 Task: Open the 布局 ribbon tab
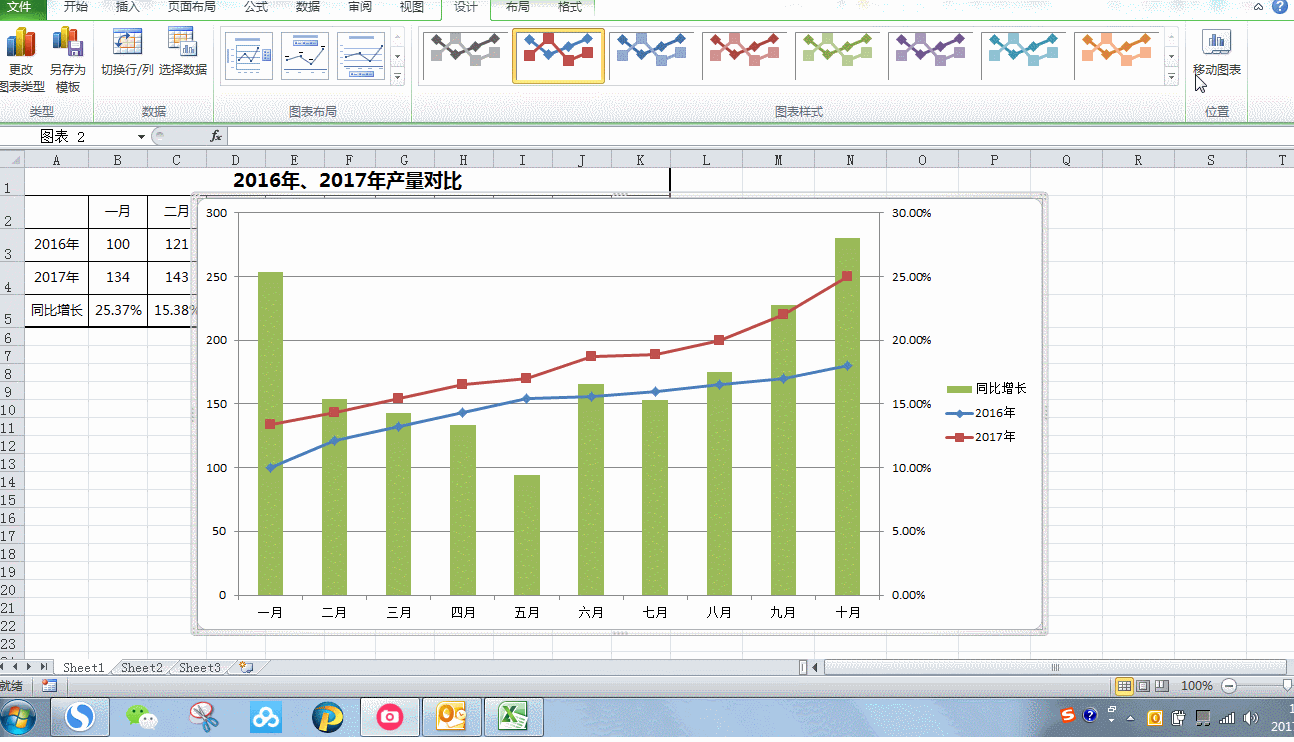click(x=517, y=7)
